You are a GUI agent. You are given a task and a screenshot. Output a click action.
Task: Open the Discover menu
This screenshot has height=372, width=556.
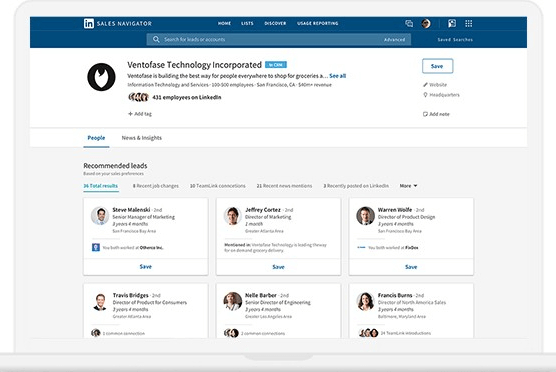click(275, 23)
